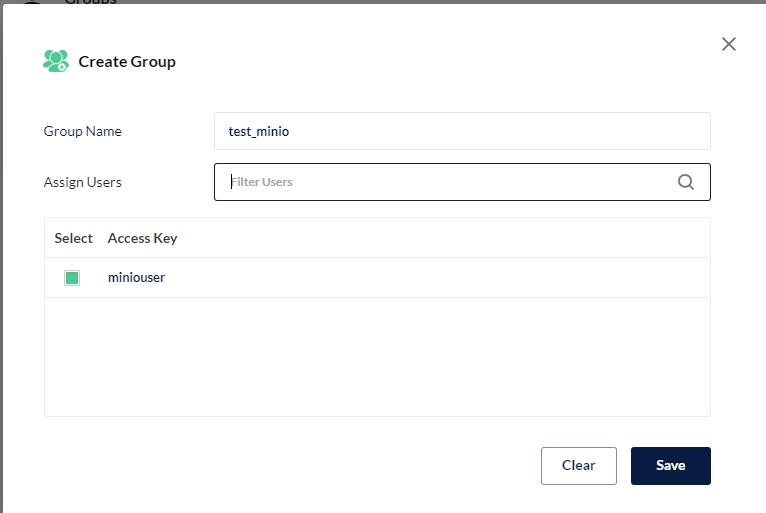Click the magnifier search icon

[686, 182]
